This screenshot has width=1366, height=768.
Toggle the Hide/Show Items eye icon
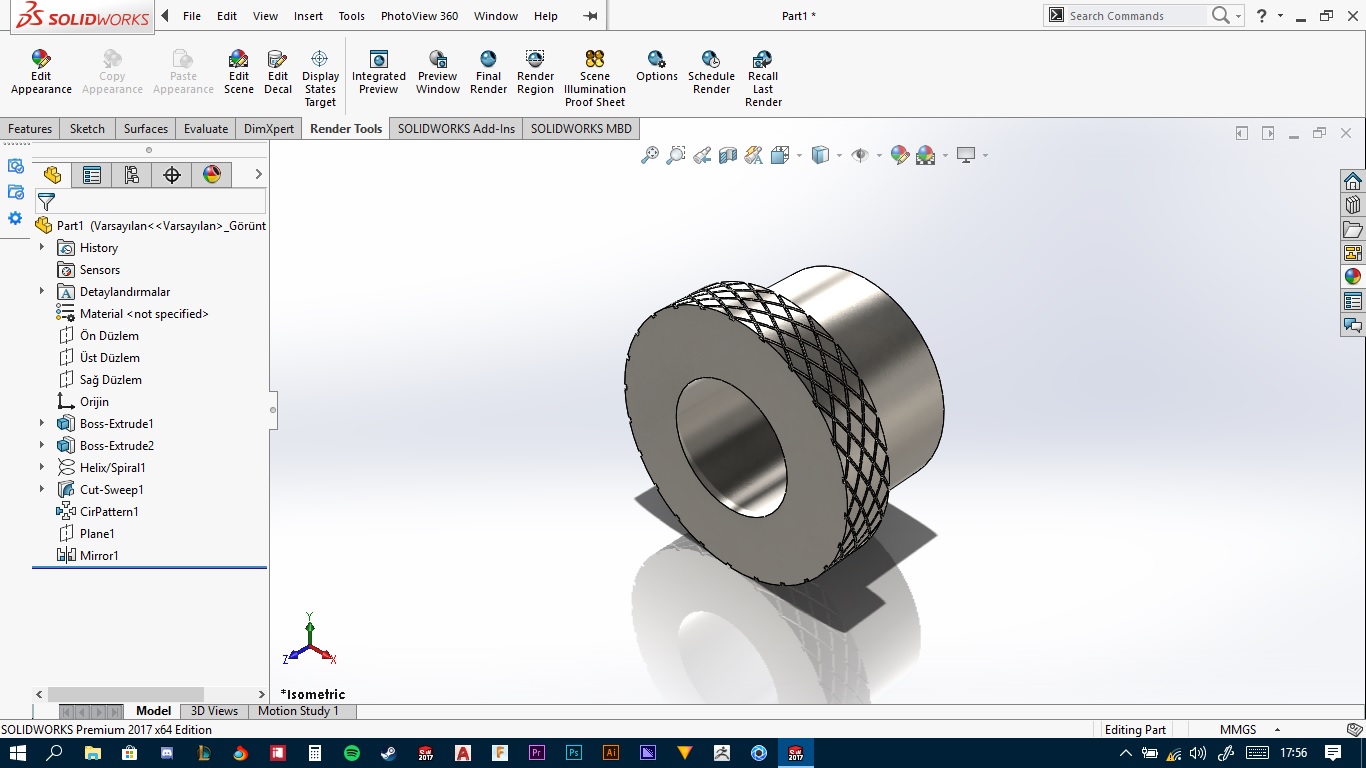tap(859, 155)
